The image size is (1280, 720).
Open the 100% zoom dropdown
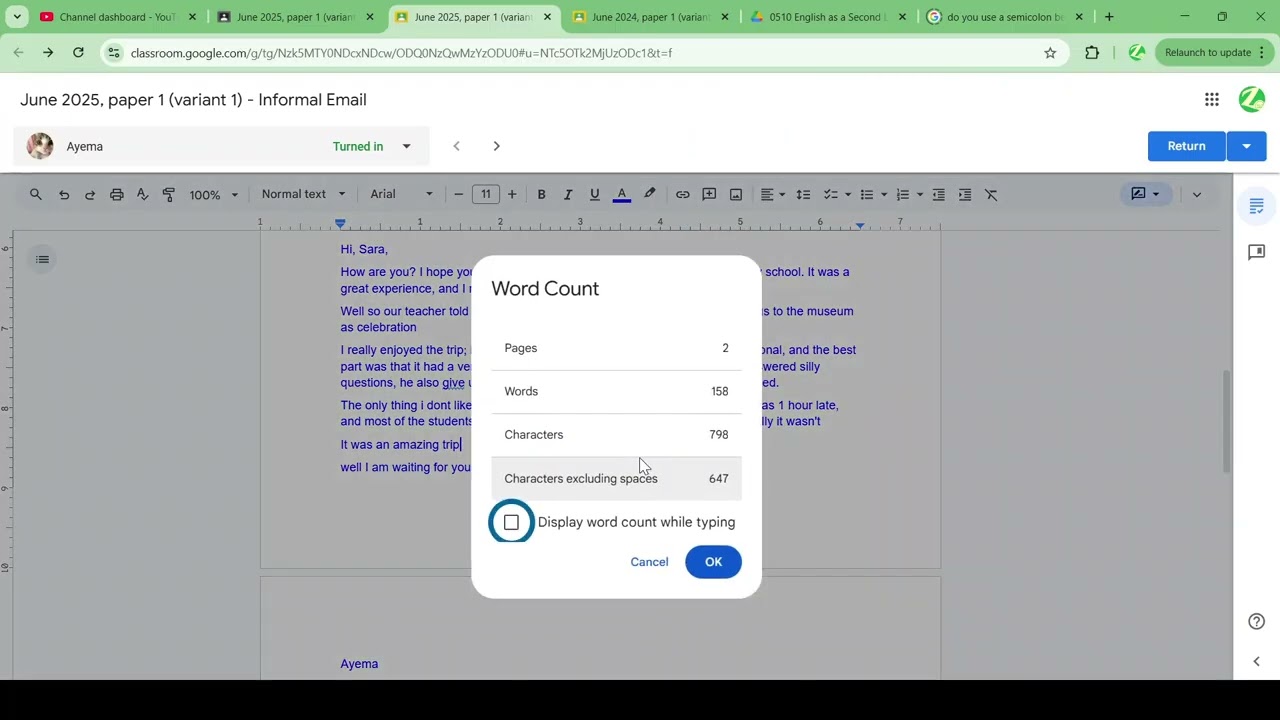click(x=214, y=194)
